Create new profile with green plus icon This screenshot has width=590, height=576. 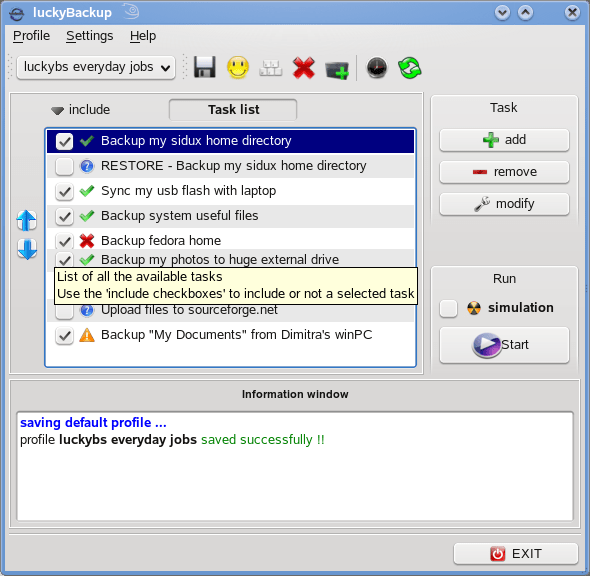[x=337, y=70]
